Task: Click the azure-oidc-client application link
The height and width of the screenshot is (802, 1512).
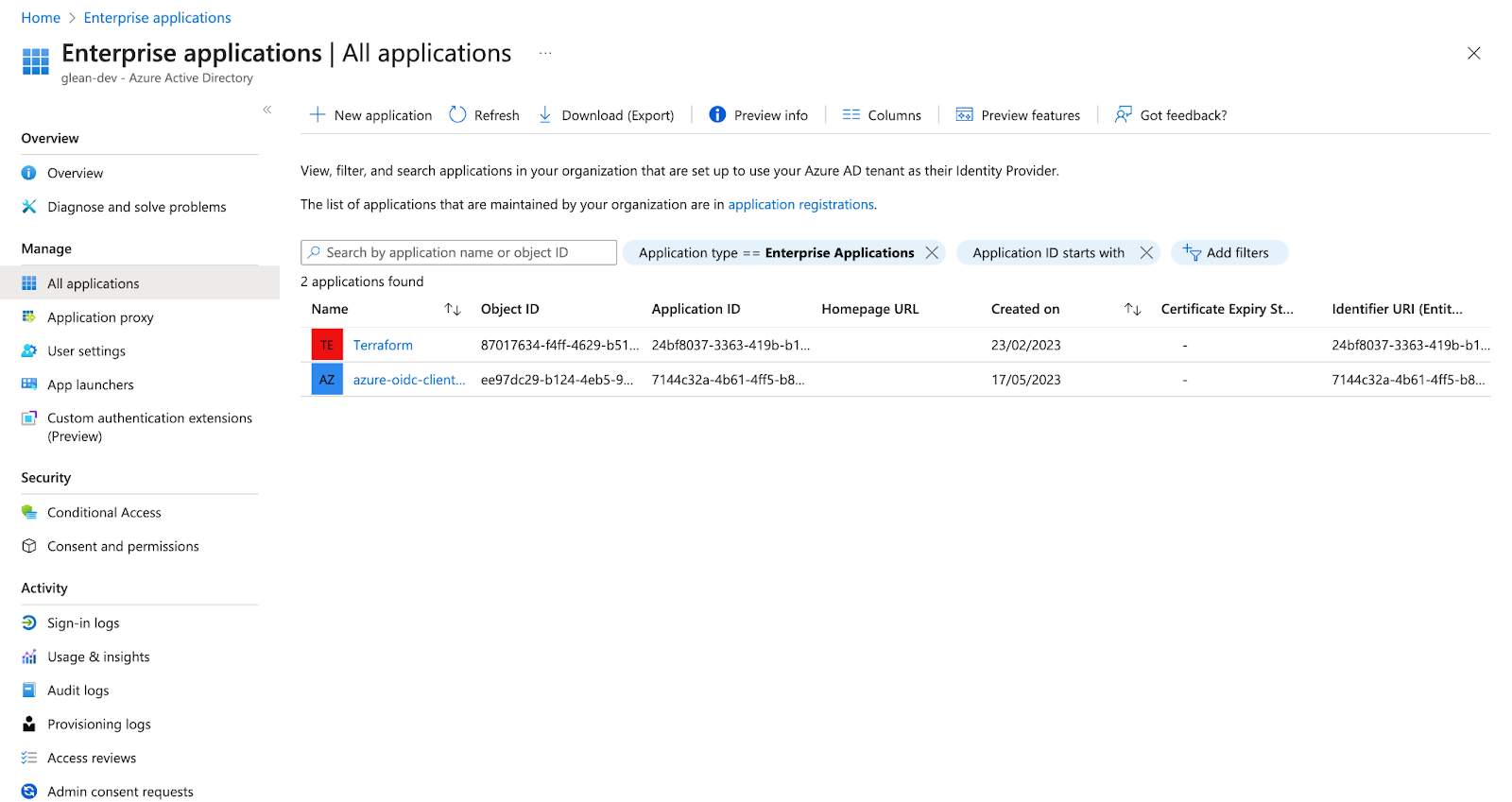Action: [409, 380]
